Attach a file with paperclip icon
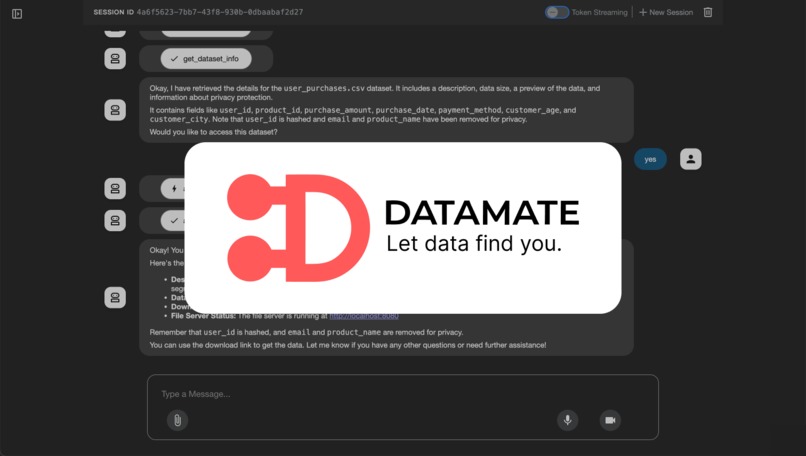Image resolution: width=806 pixels, height=456 pixels. (177, 421)
